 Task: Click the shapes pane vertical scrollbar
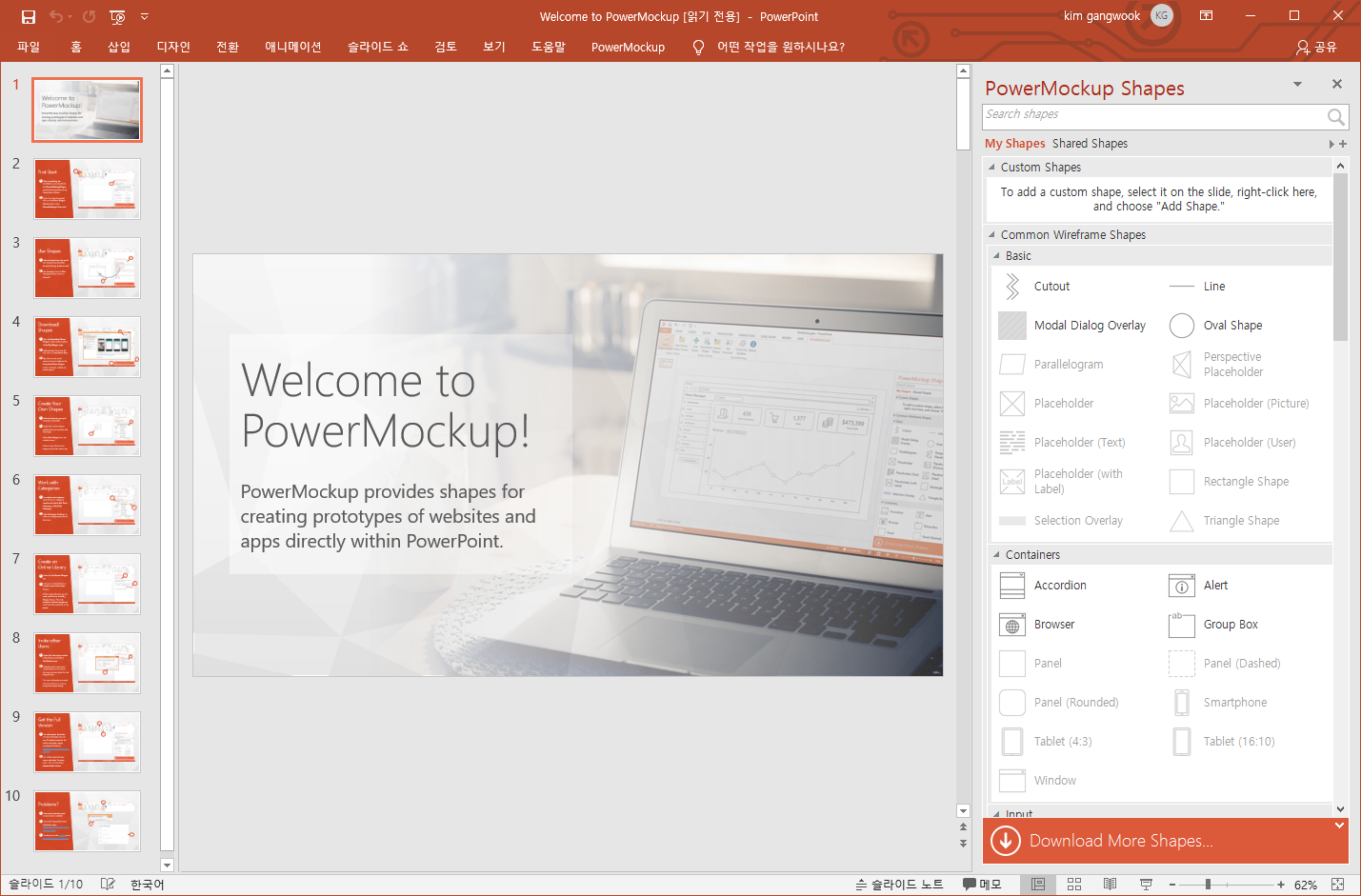(1340, 257)
